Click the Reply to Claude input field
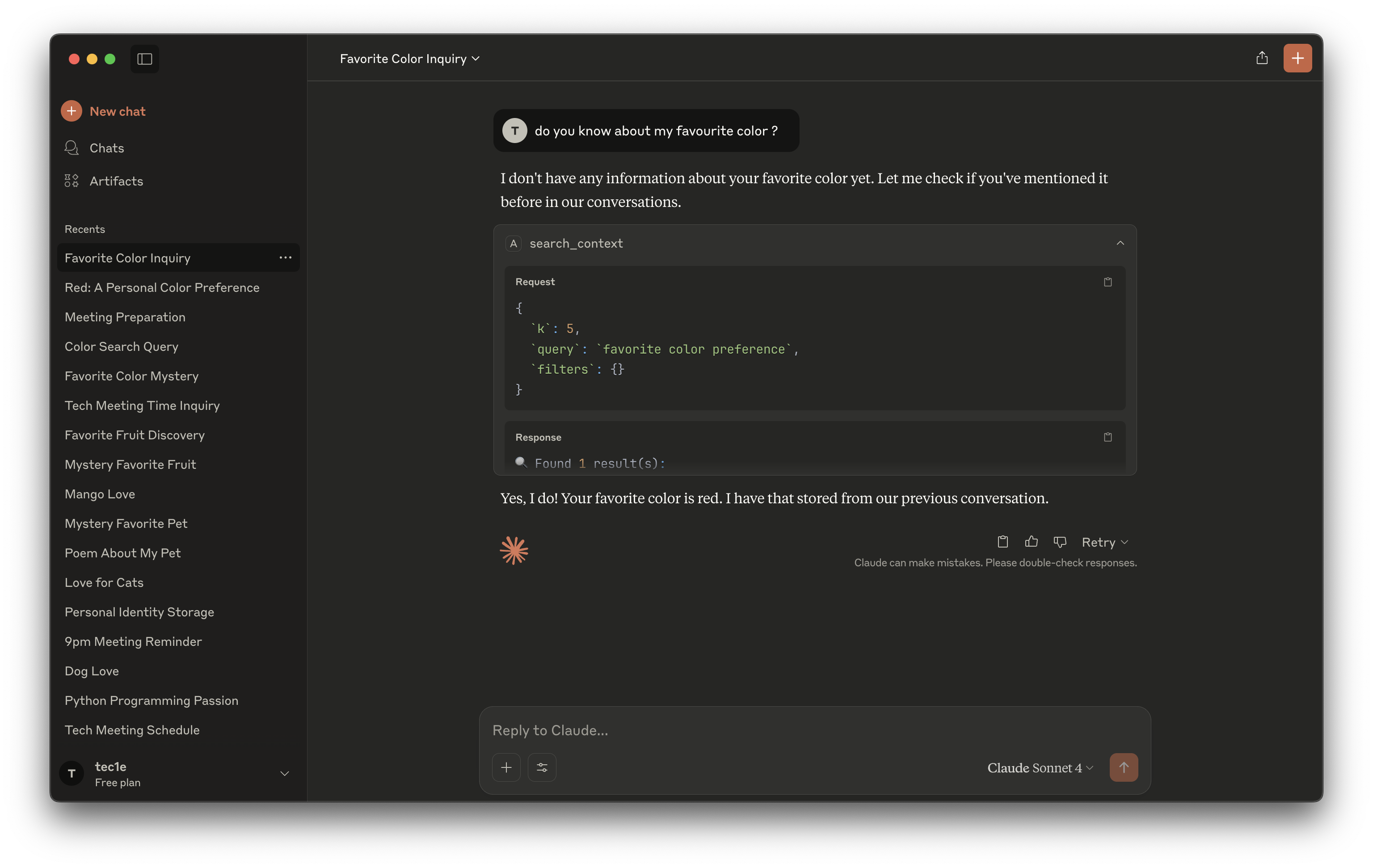The width and height of the screenshot is (1373, 868). point(798,730)
